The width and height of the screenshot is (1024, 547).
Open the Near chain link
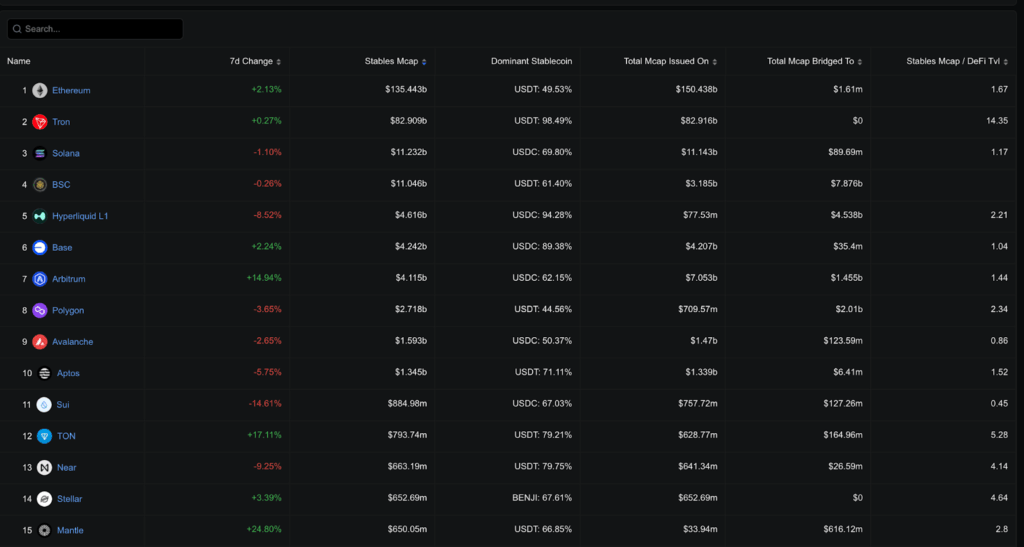67,467
